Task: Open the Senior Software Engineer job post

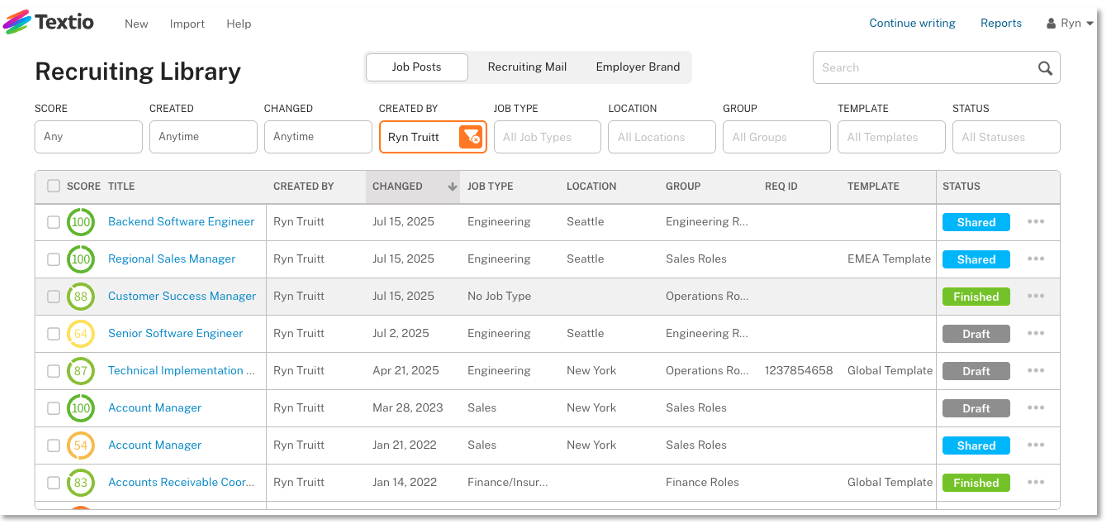Action: (x=175, y=333)
